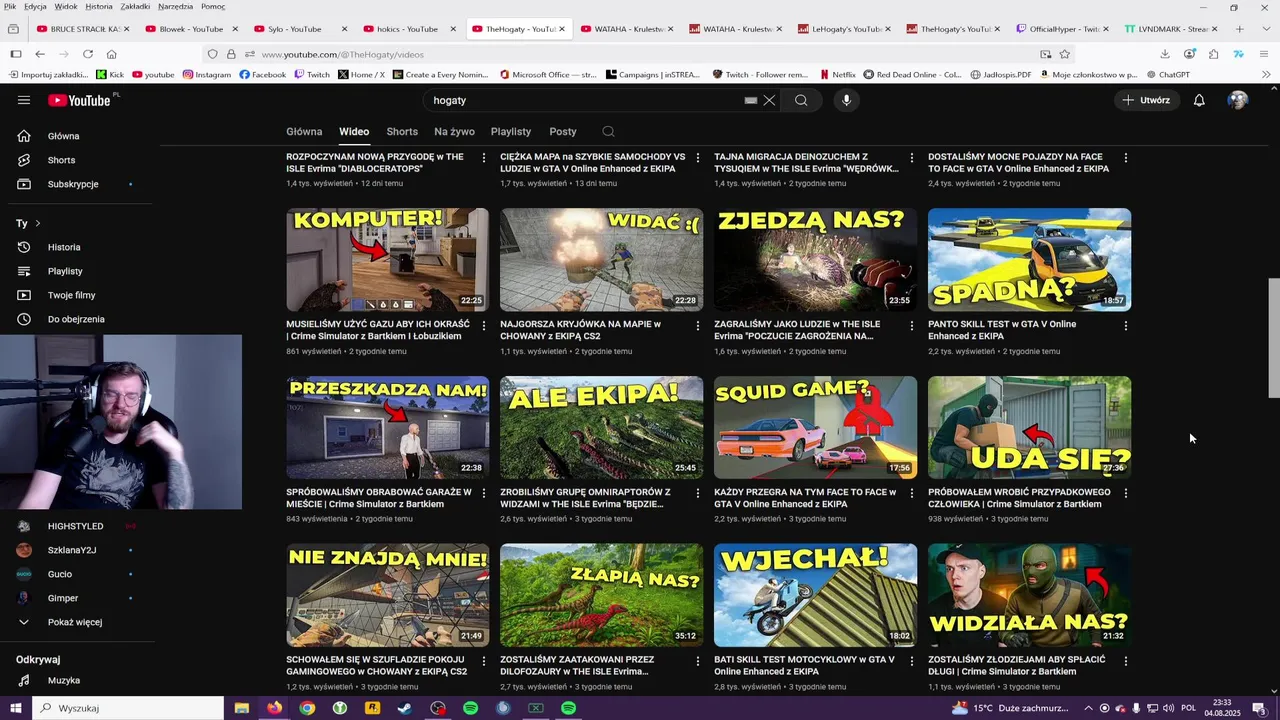The image size is (1280, 720).
Task: Switch to the Na żywo channel tab
Action: click(x=454, y=131)
